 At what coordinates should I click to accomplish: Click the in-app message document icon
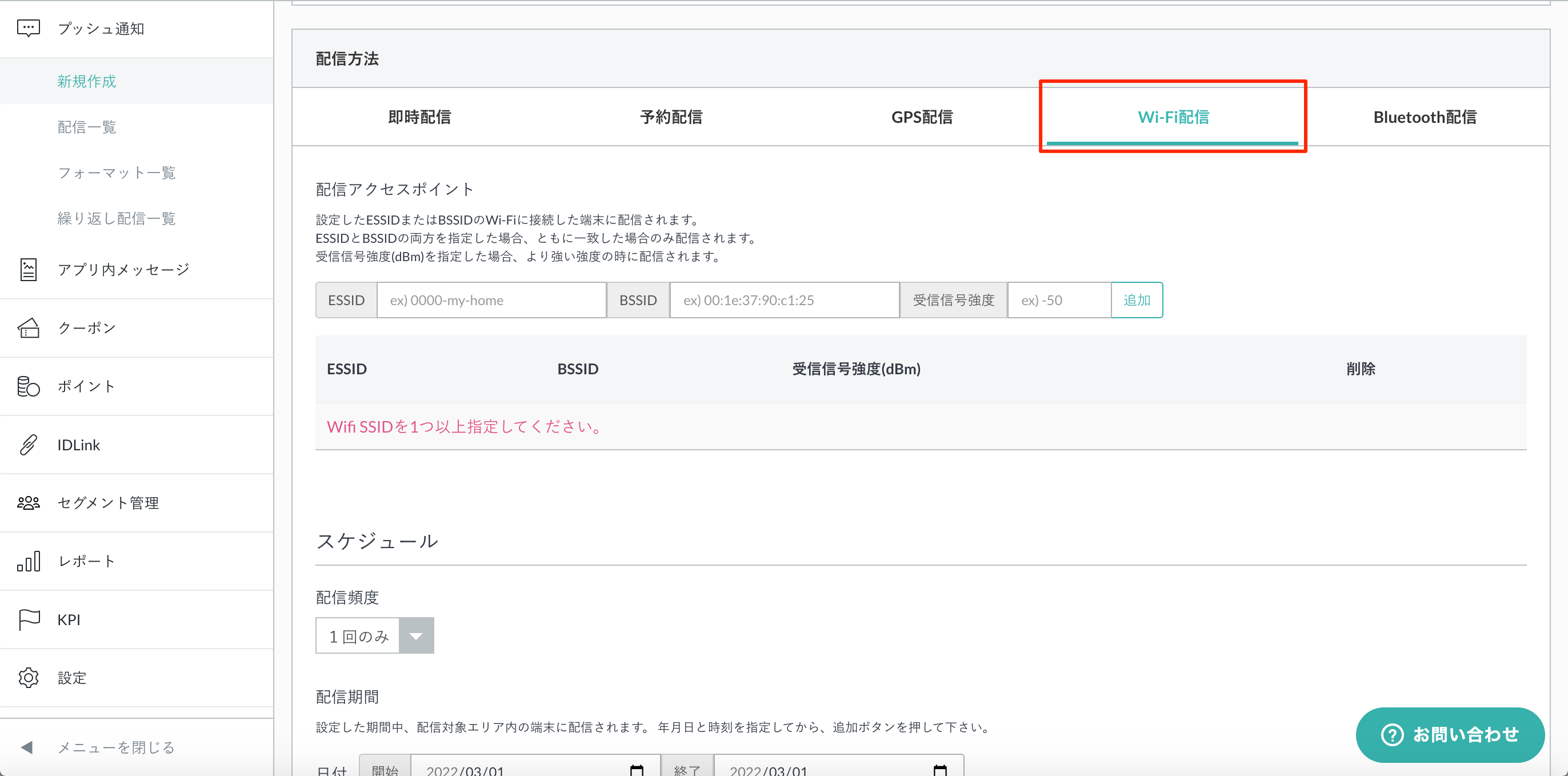(28, 269)
